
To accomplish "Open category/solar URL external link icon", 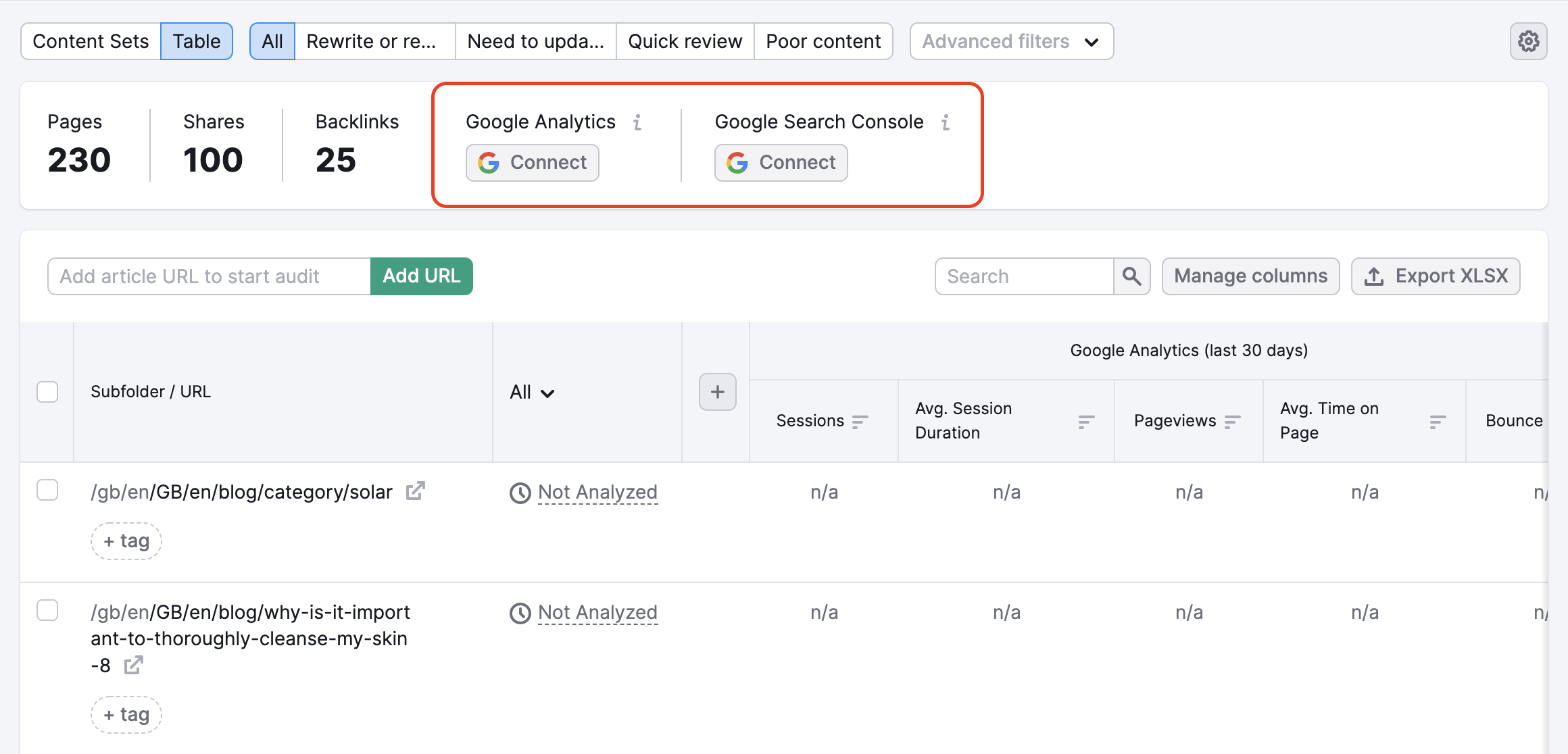I will [x=415, y=491].
